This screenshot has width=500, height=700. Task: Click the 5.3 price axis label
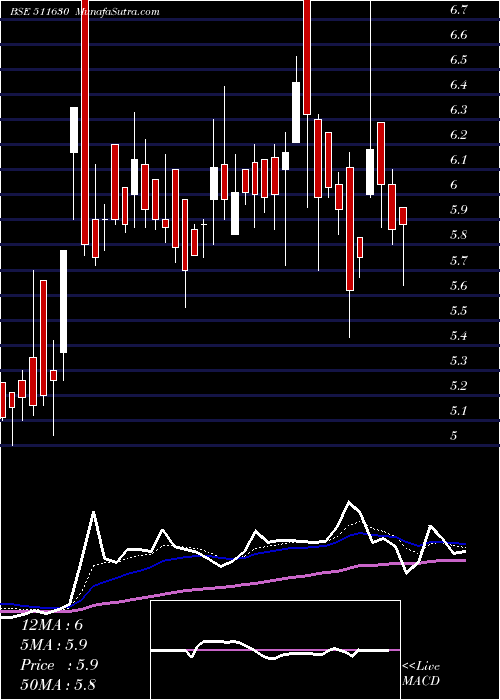pyautogui.click(x=459, y=361)
